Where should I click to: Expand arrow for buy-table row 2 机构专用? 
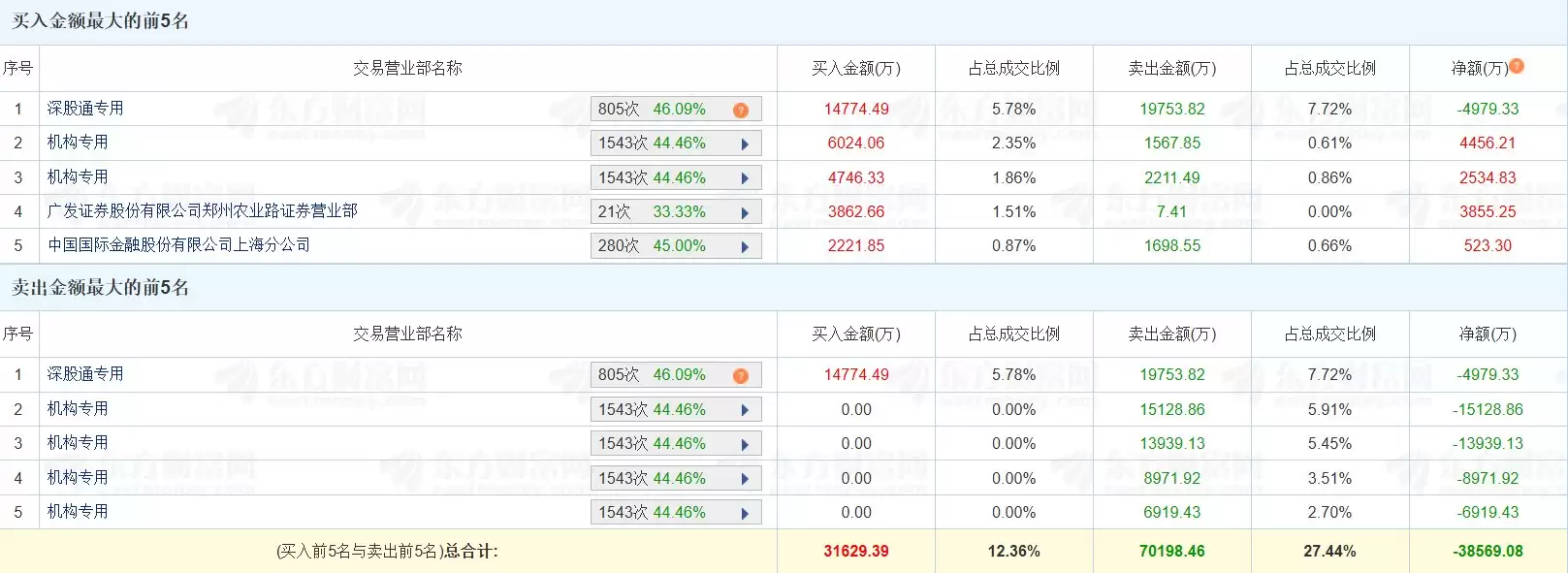745,144
